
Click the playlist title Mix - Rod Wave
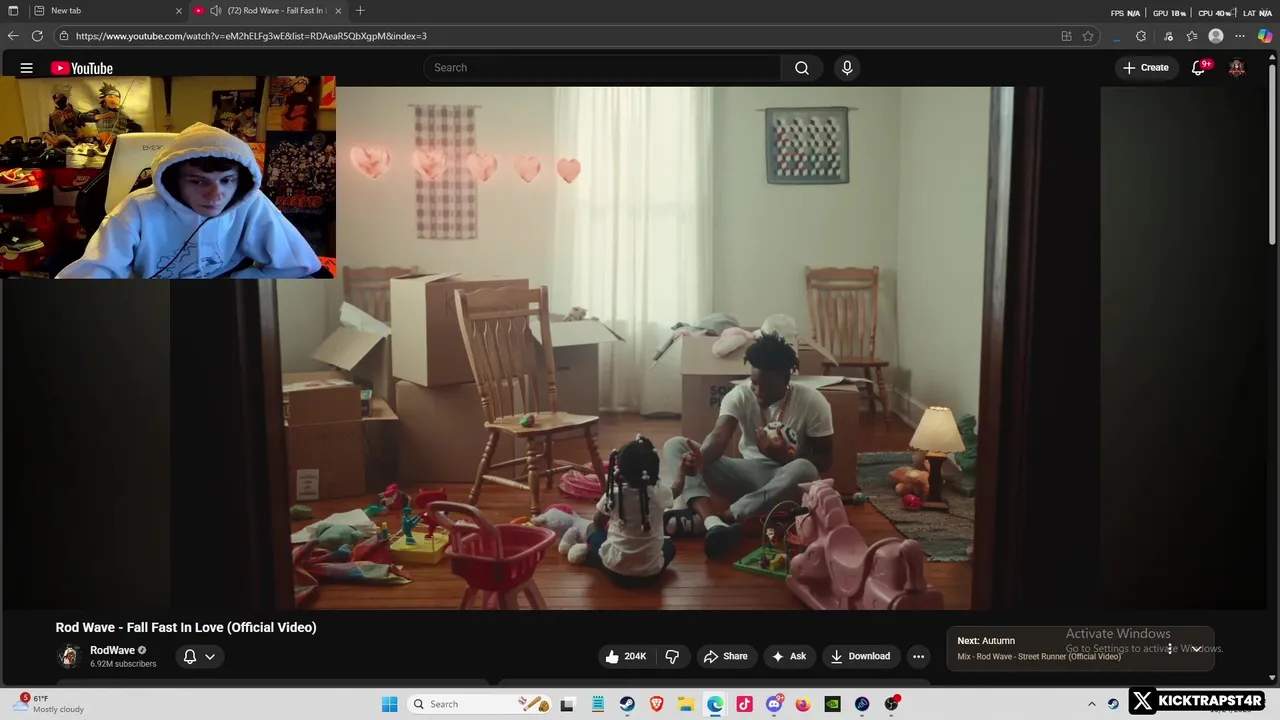(x=1039, y=657)
